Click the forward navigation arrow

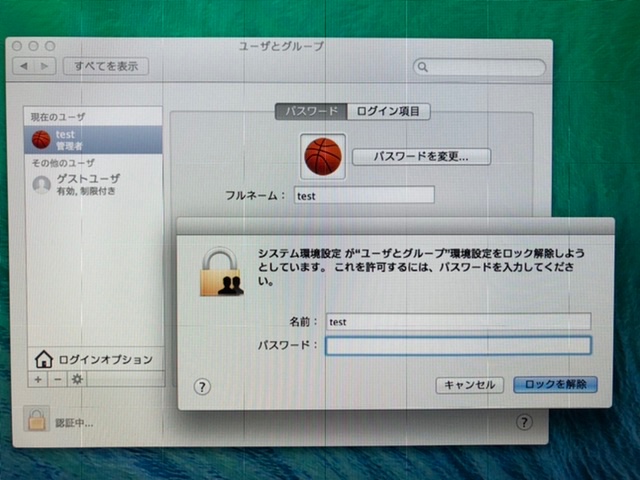(44, 67)
